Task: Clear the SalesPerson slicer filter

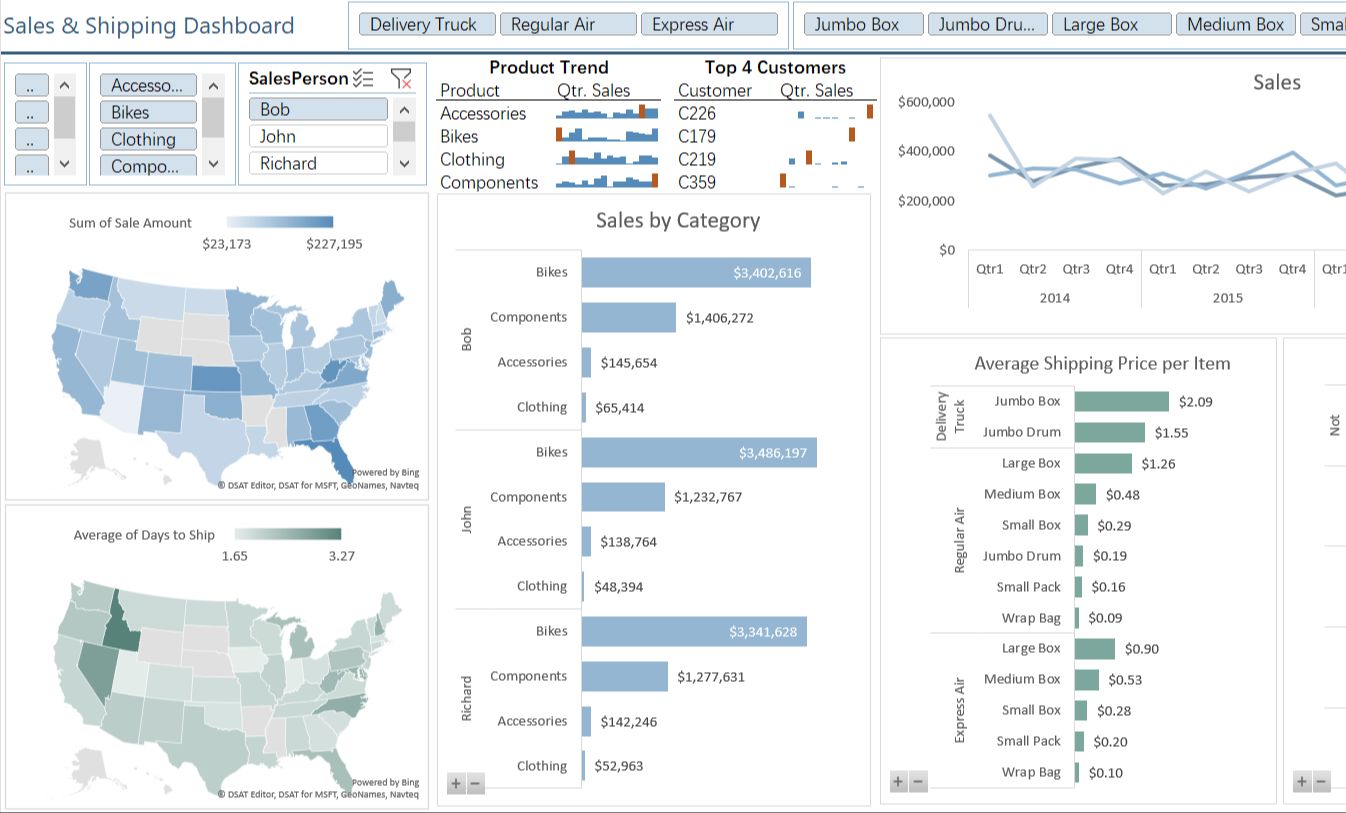Action: click(401, 78)
